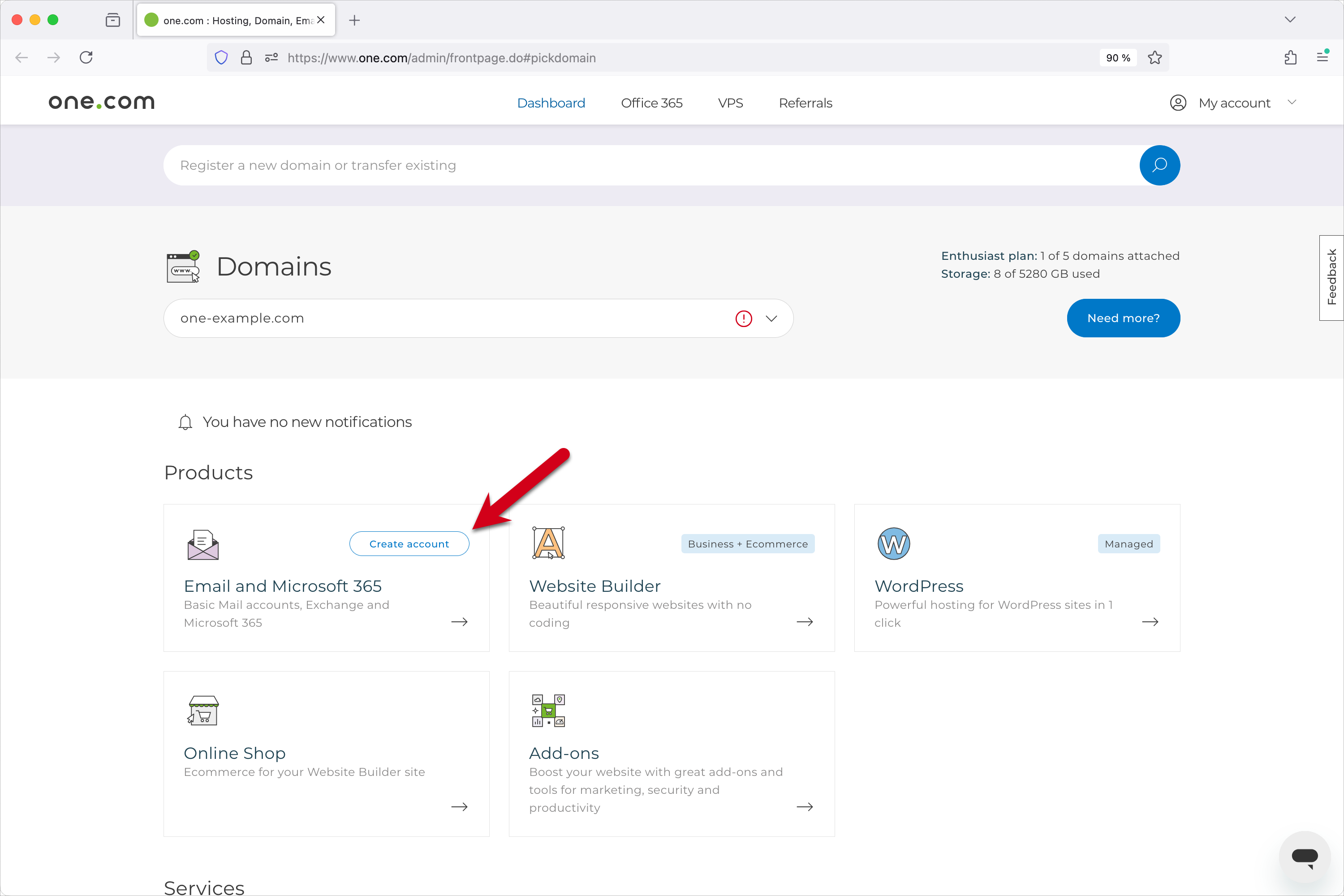This screenshot has height=896, width=1344.
Task: Click the notification bell icon
Action: 185,422
